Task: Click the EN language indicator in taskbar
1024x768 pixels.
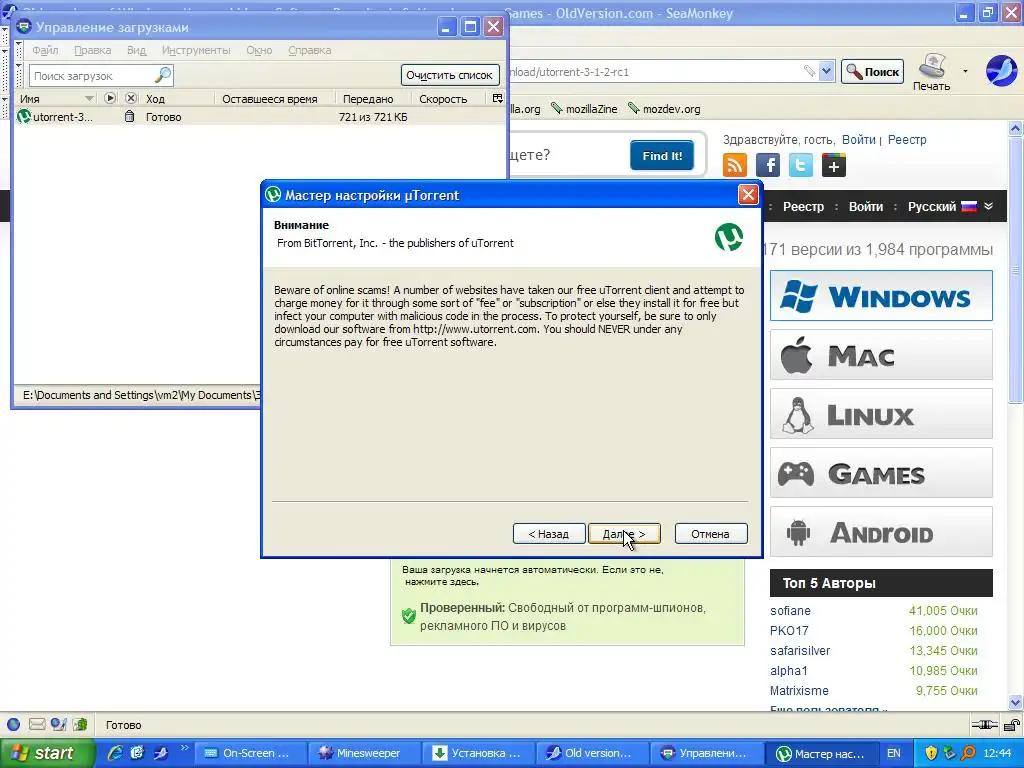Action: [893, 753]
